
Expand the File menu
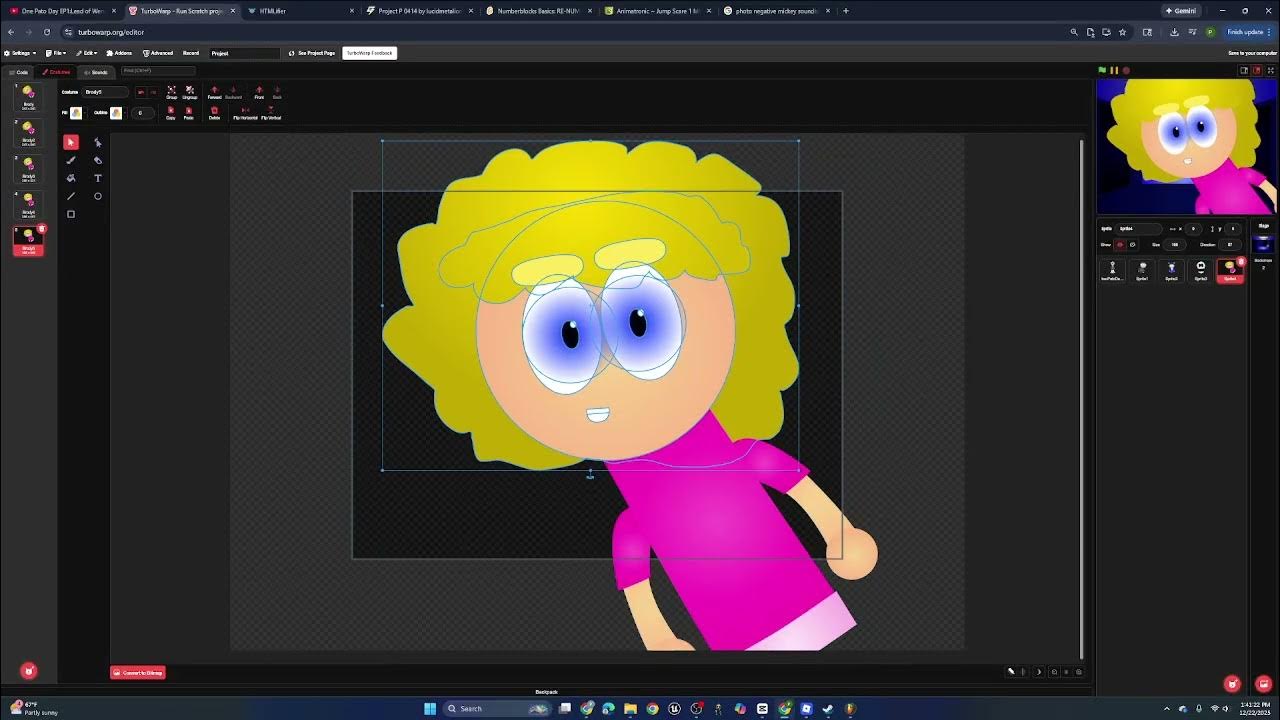tap(56, 53)
